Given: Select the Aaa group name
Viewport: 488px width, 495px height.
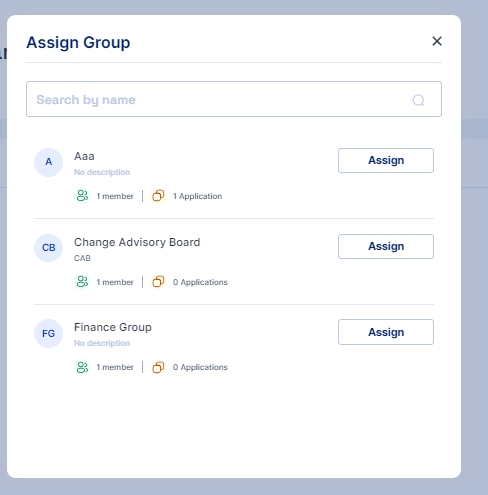Looking at the screenshot, I should pyautogui.click(x=84, y=156).
